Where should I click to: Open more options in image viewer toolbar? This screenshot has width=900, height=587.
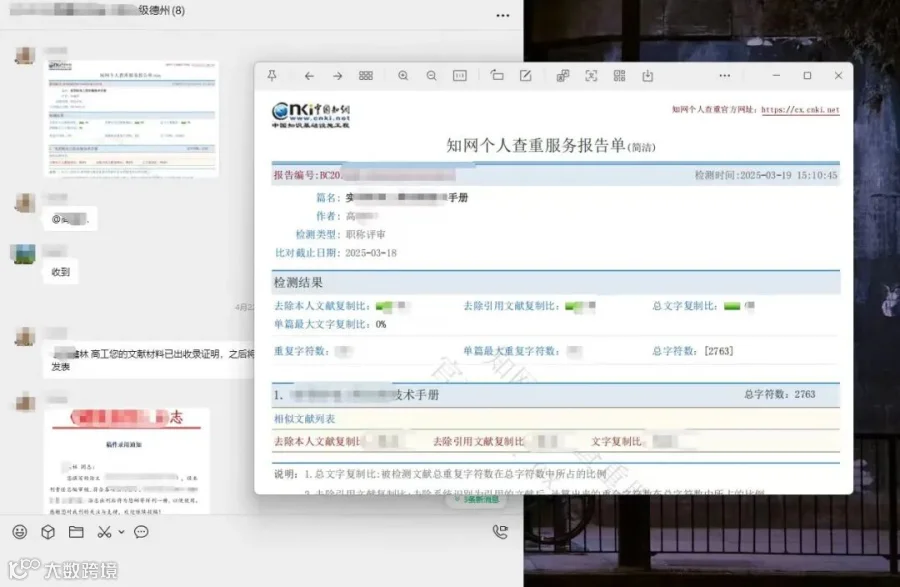(725, 76)
